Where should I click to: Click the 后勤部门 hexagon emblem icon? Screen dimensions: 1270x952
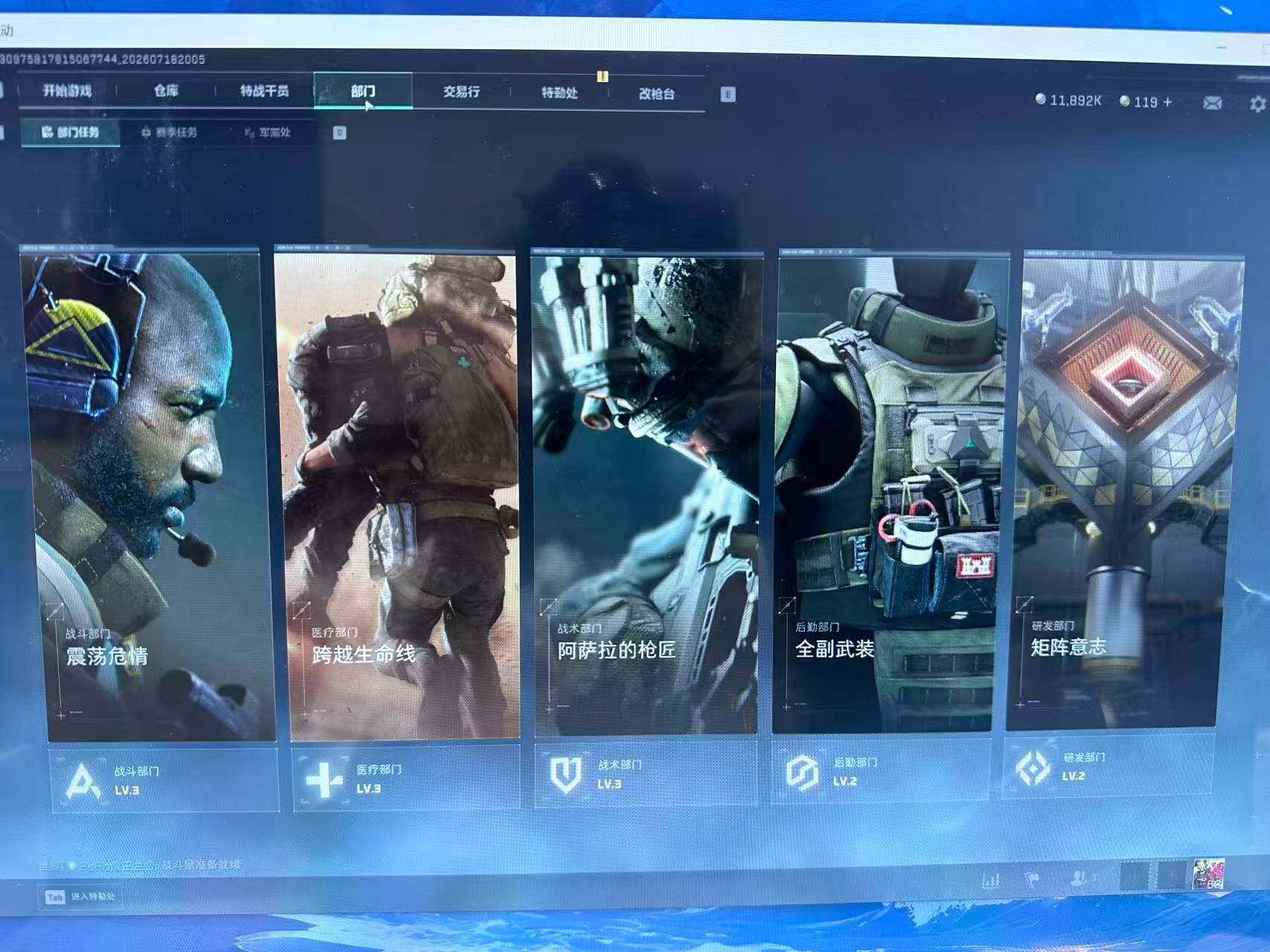[803, 772]
